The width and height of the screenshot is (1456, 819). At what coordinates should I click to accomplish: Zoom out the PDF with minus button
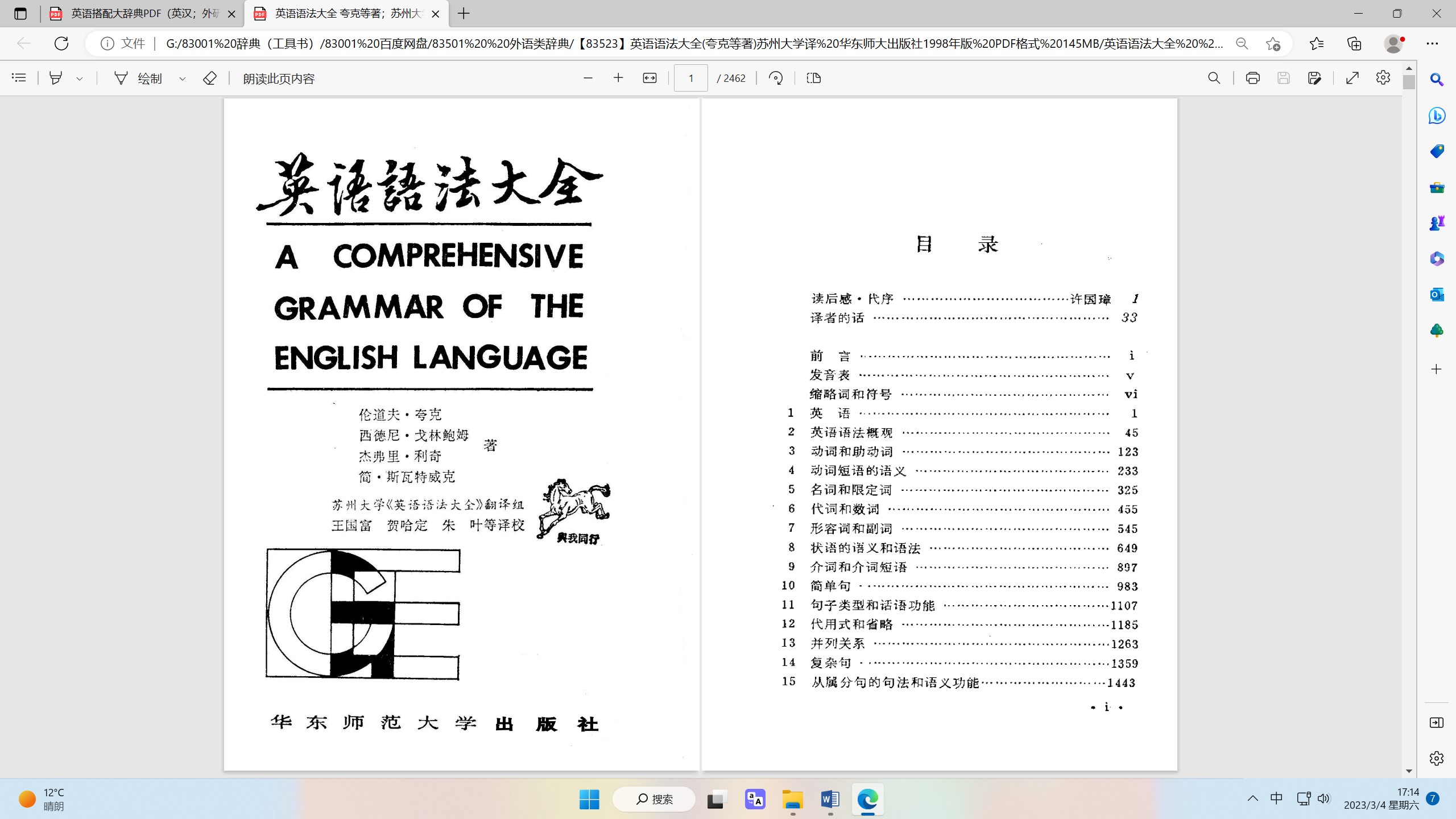tap(588, 78)
